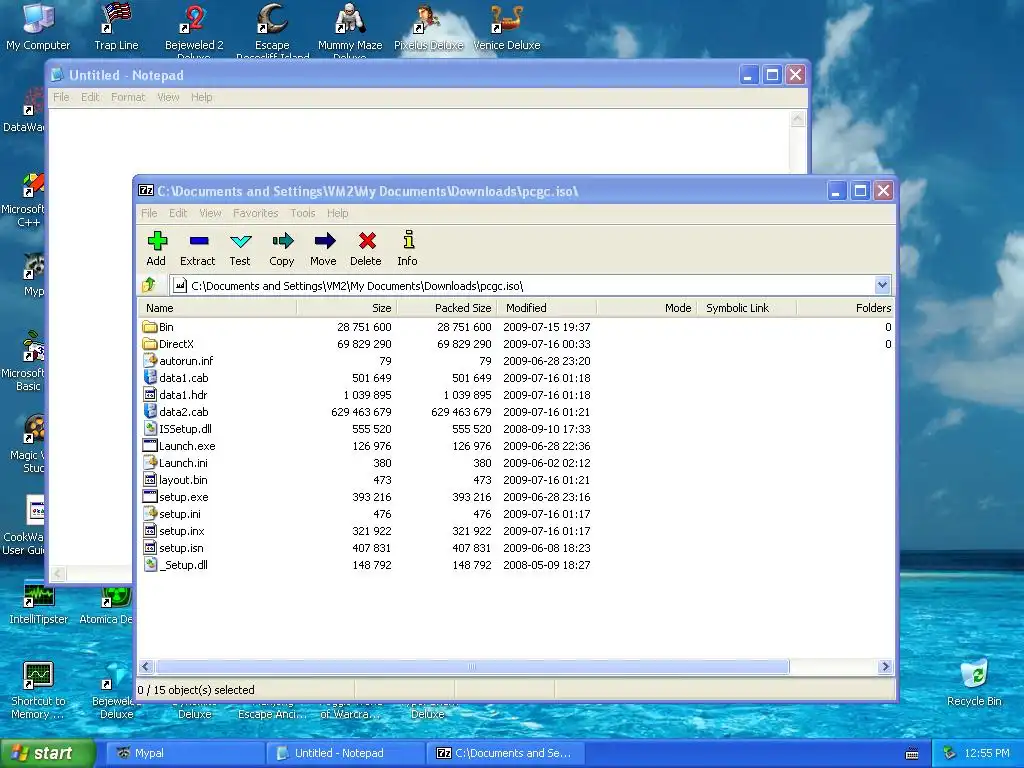Click the horizontal scrollbar thumb in 7-Zip
Viewport: 1024px width, 768px height.
pos(472,667)
